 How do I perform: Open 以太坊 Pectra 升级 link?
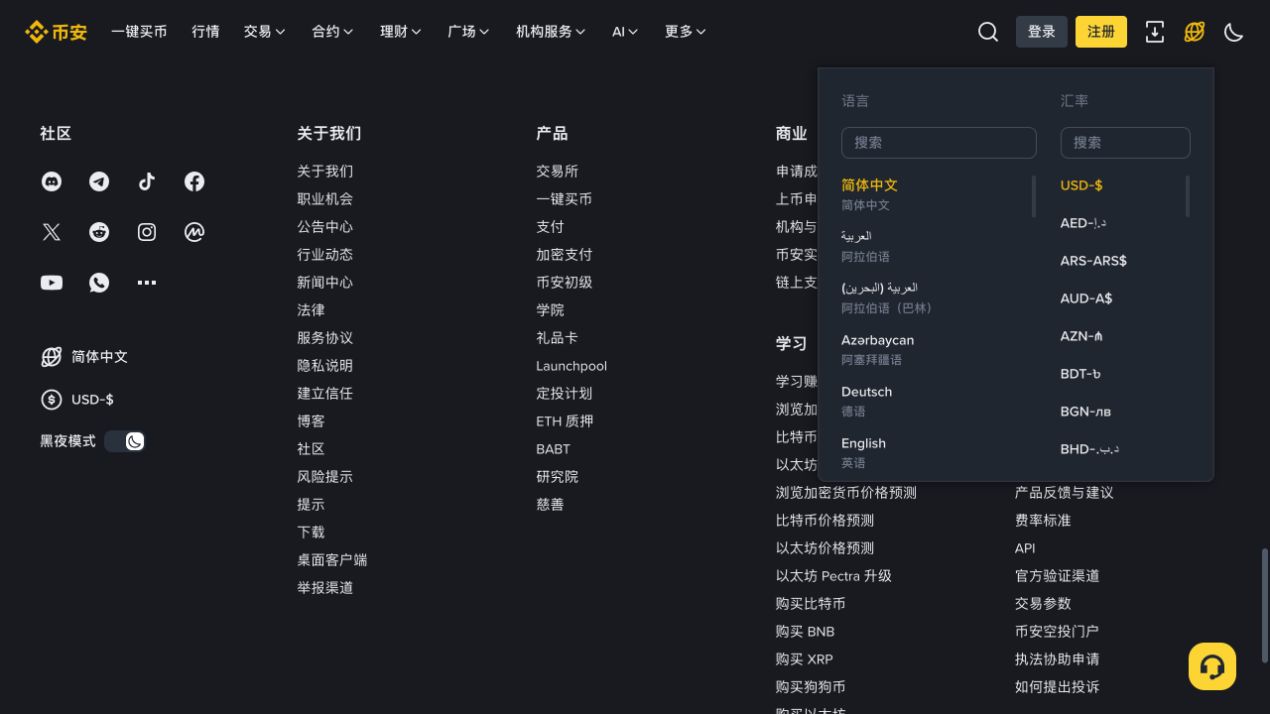click(x=834, y=576)
